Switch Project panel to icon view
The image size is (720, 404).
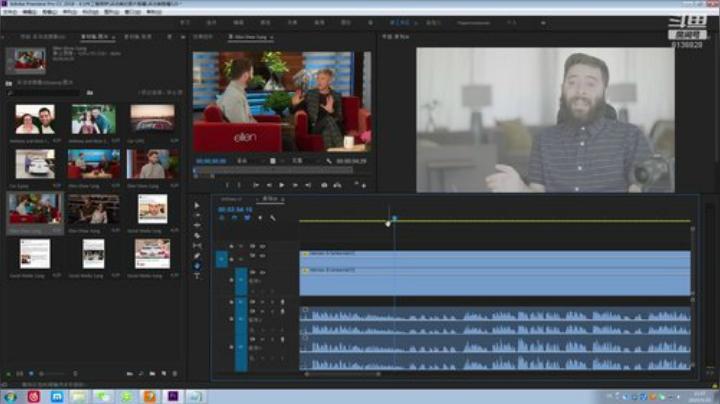click(31, 374)
